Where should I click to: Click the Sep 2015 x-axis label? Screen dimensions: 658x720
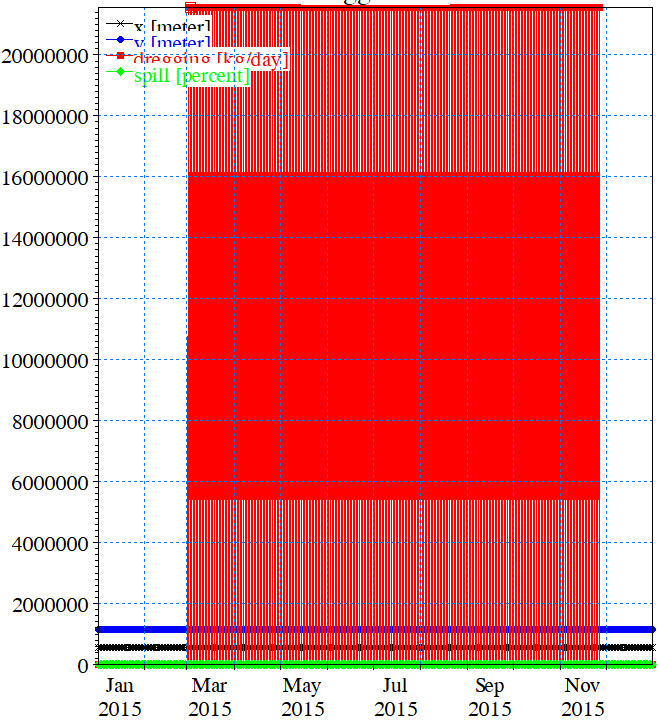coord(489,697)
